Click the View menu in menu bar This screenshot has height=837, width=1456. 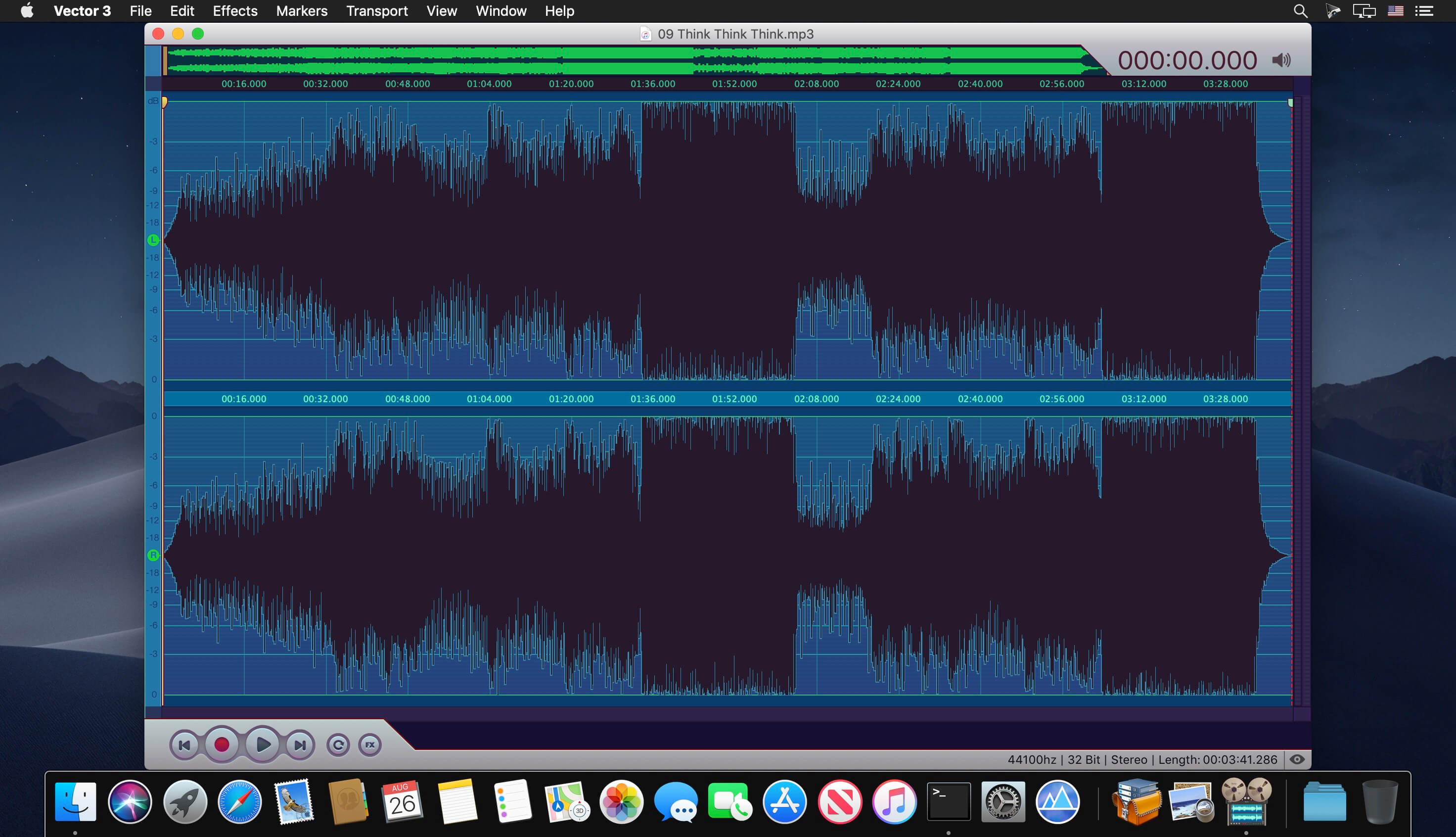tap(440, 12)
